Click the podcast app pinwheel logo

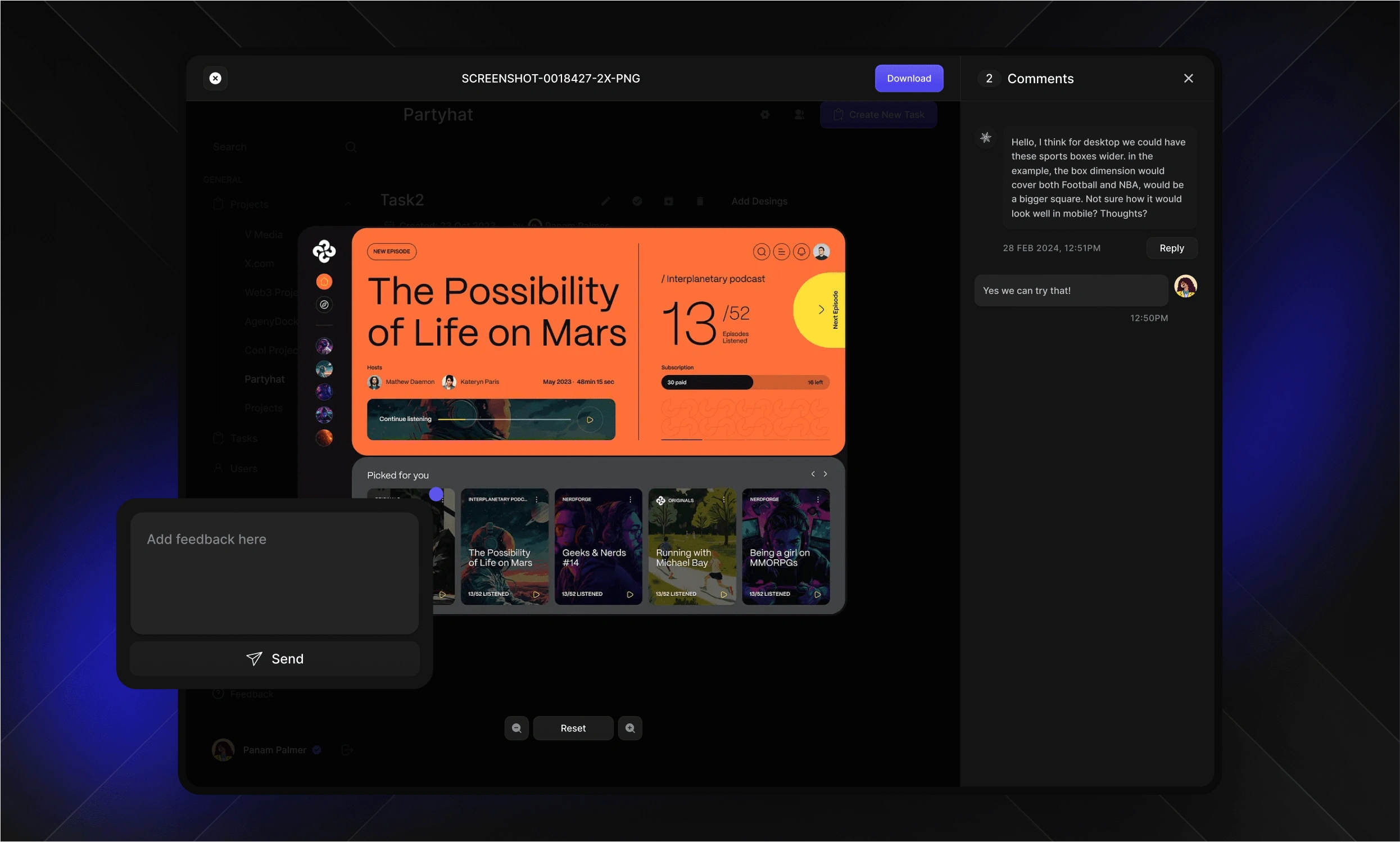click(x=324, y=251)
